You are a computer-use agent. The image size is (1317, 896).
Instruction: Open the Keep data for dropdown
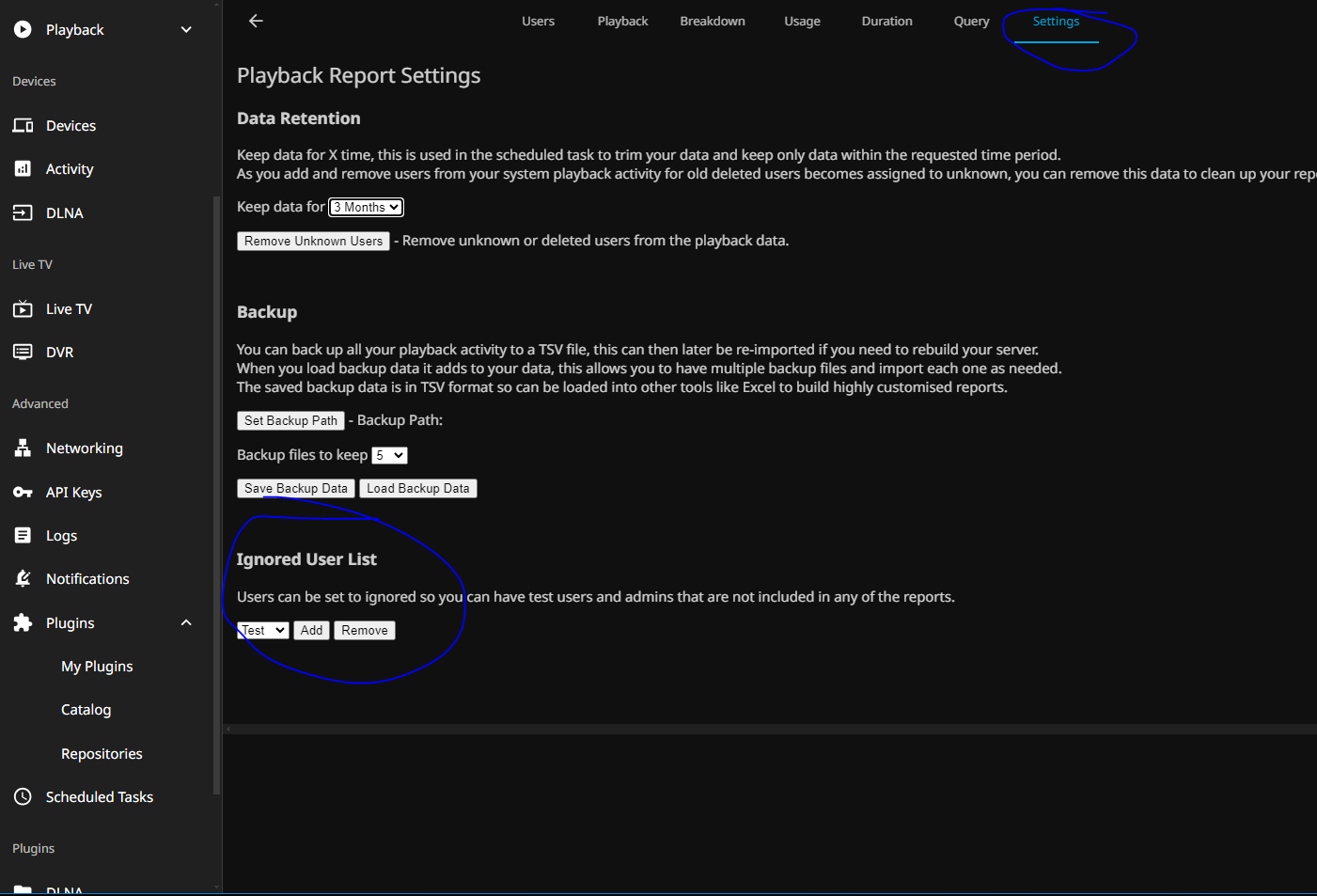pos(366,207)
